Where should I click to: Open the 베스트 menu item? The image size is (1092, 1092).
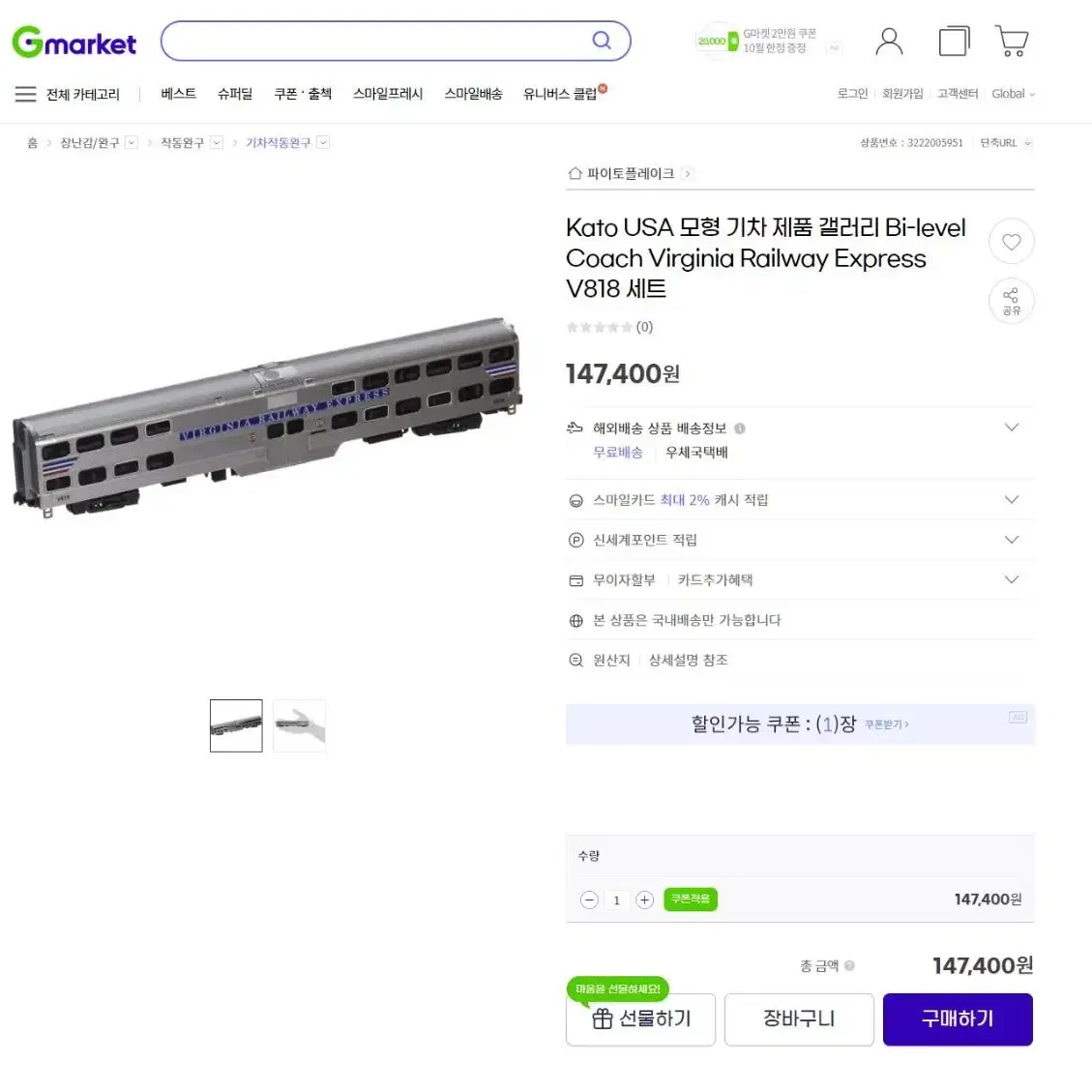point(178,94)
